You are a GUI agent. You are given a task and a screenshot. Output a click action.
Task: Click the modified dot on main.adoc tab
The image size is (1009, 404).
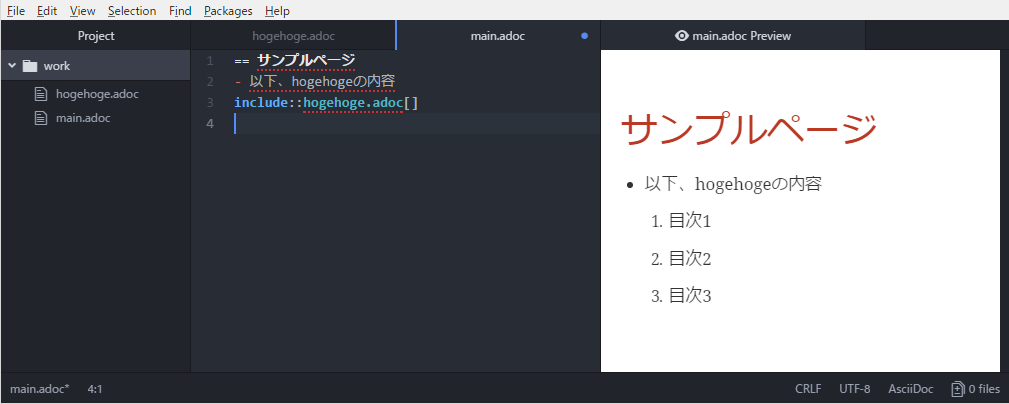[584, 36]
